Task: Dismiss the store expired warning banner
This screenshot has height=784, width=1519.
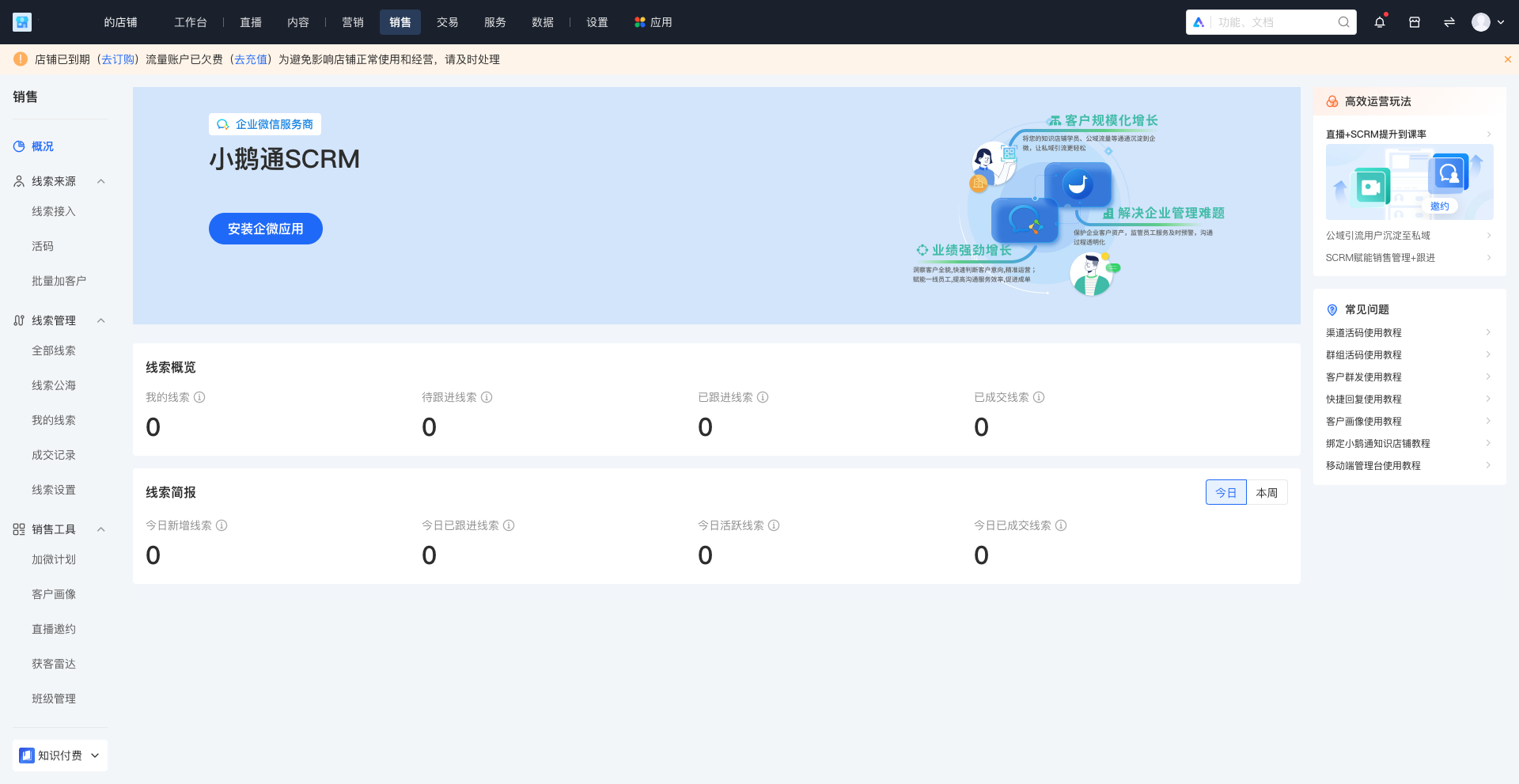Action: (1508, 59)
